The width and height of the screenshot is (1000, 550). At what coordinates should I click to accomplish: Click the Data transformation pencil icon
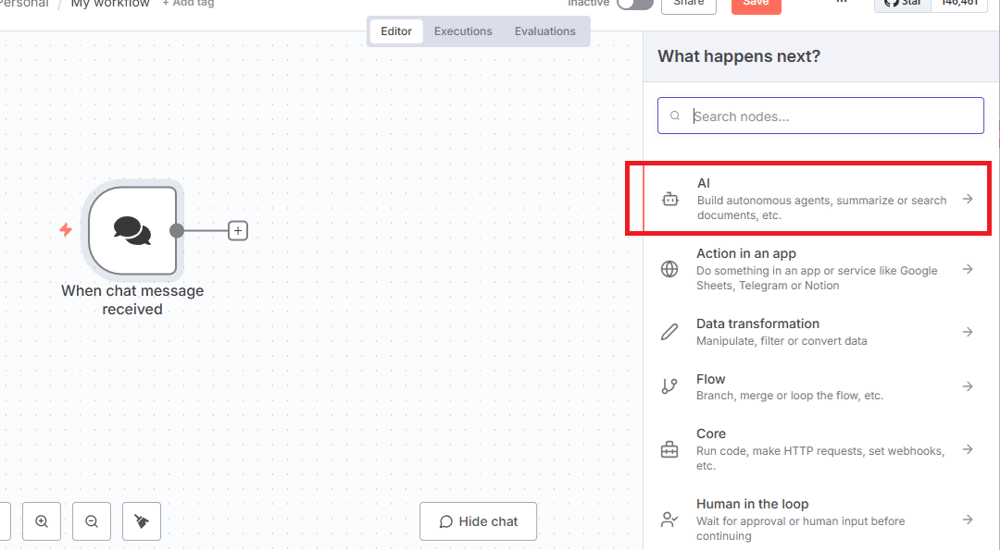pyautogui.click(x=670, y=332)
